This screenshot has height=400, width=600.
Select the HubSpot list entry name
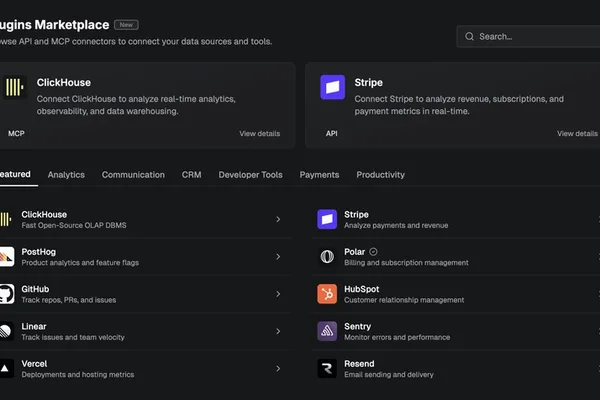(362, 289)
